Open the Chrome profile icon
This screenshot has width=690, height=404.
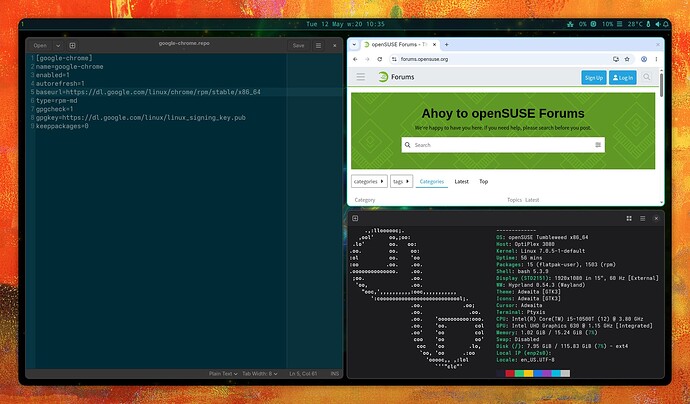click(644, 59)
